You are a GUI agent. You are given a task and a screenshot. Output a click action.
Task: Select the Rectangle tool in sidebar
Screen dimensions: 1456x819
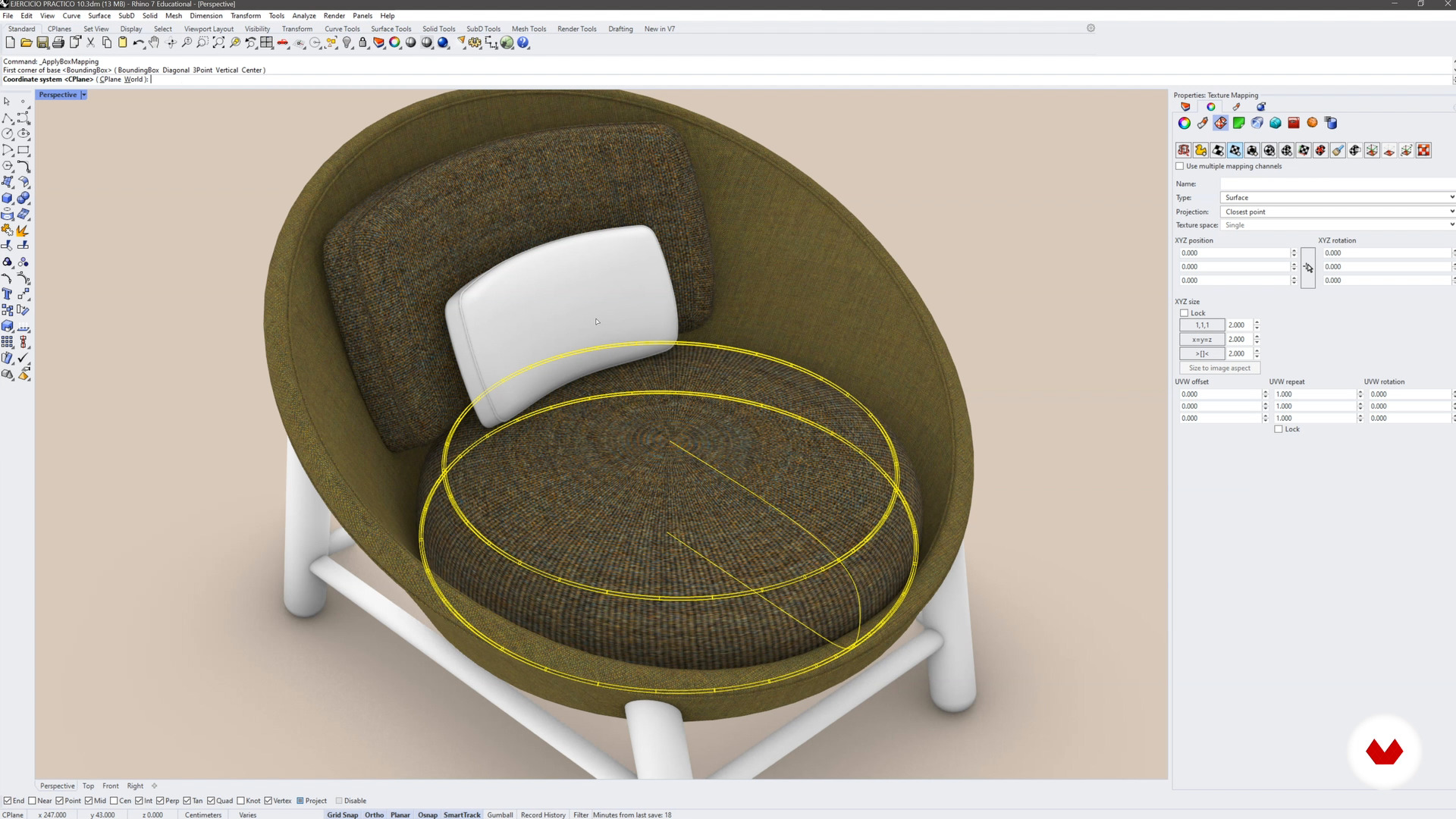click(24, 150)
